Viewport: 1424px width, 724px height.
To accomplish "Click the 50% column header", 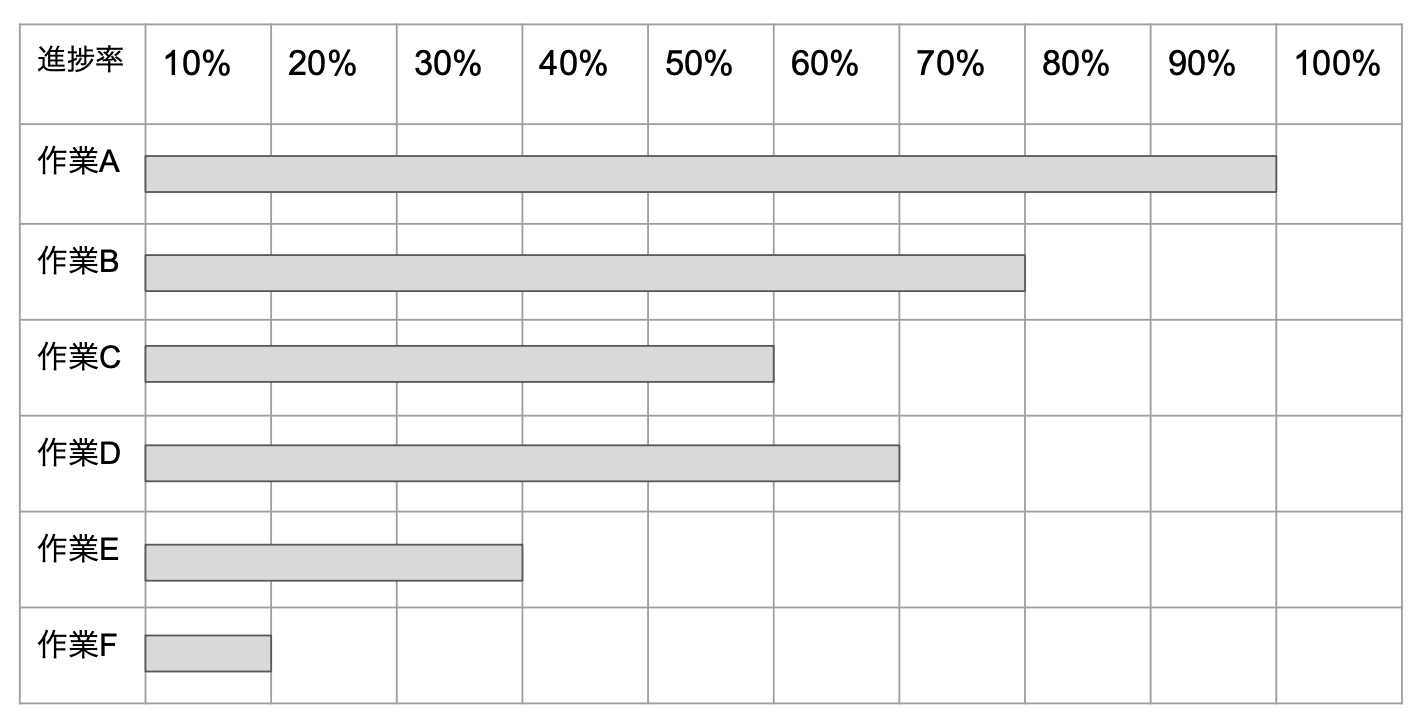I will coord(699,65).
